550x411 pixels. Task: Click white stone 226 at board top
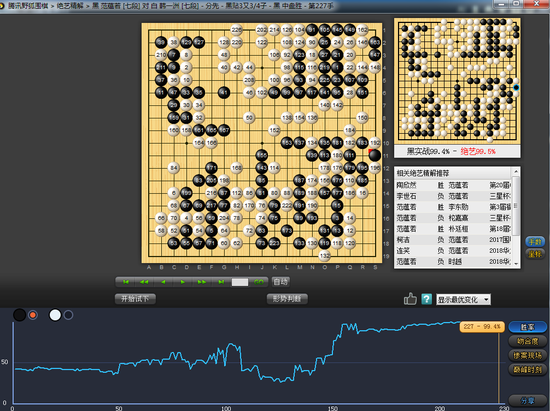tap(237, 30)
